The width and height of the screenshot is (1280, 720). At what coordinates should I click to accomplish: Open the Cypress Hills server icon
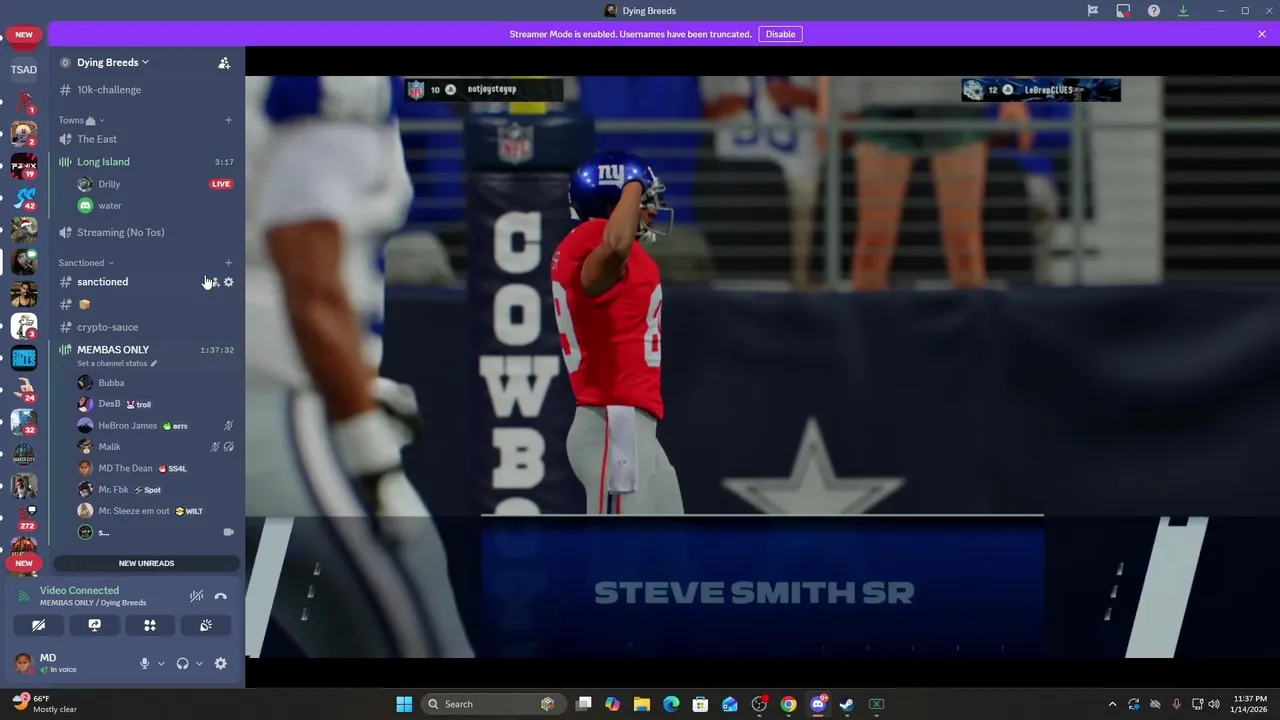coord(24,358)
